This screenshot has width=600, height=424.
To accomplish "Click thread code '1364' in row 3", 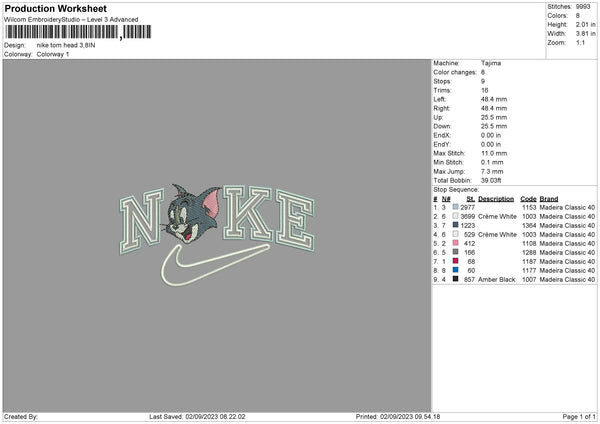I will point(529,225).
